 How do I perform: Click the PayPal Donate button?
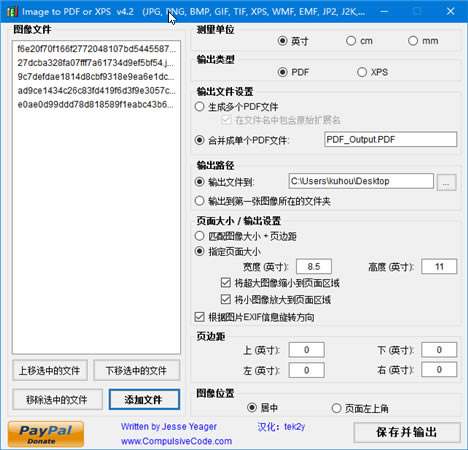[x=46, y=434]
